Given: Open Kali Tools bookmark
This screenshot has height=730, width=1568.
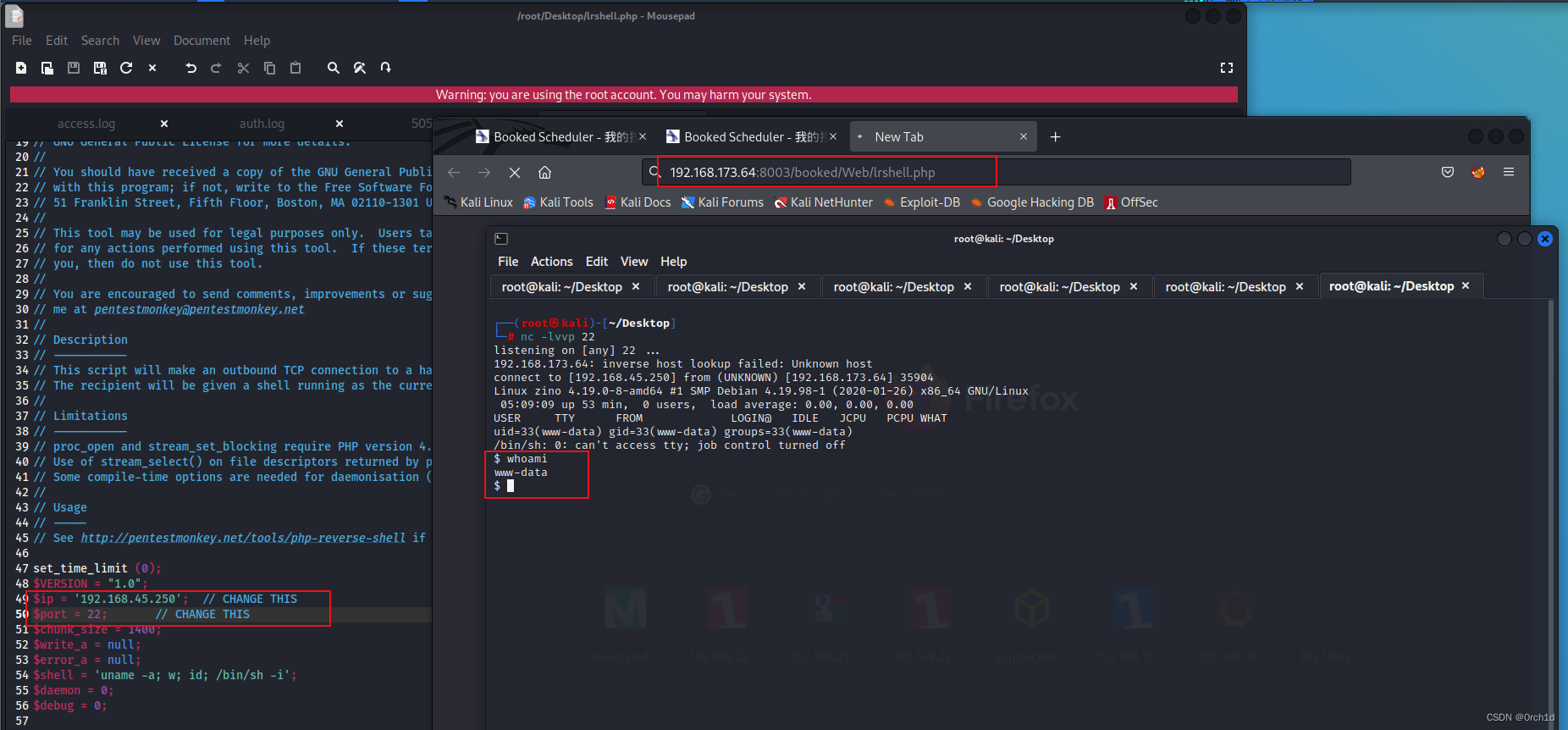Looking at the screenshot, I should 558,202.
